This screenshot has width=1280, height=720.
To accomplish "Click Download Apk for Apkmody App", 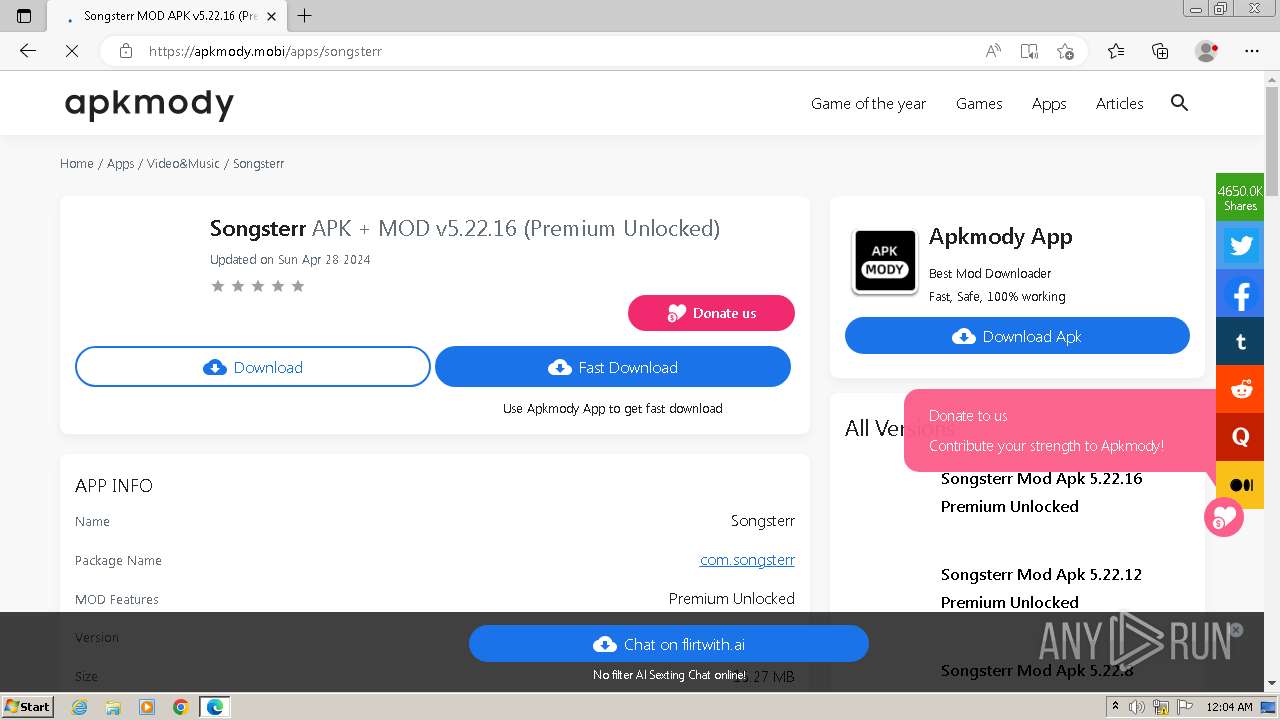I will (x=1017, y=336).
